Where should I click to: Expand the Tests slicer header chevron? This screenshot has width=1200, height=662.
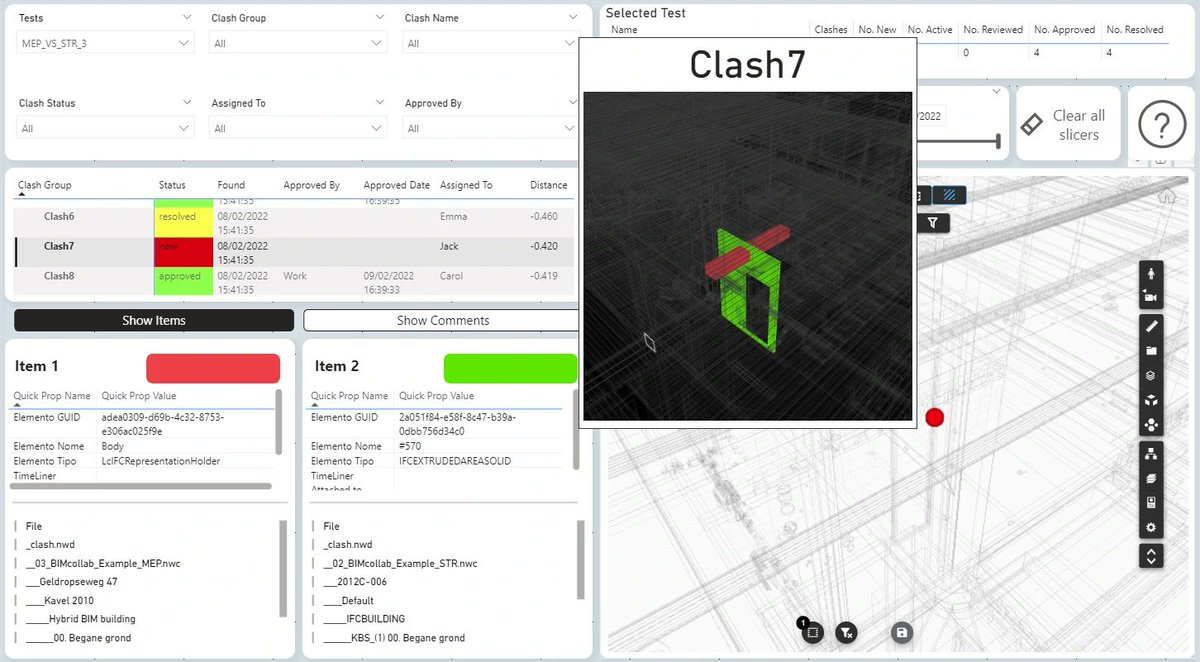tap(187, 18)
